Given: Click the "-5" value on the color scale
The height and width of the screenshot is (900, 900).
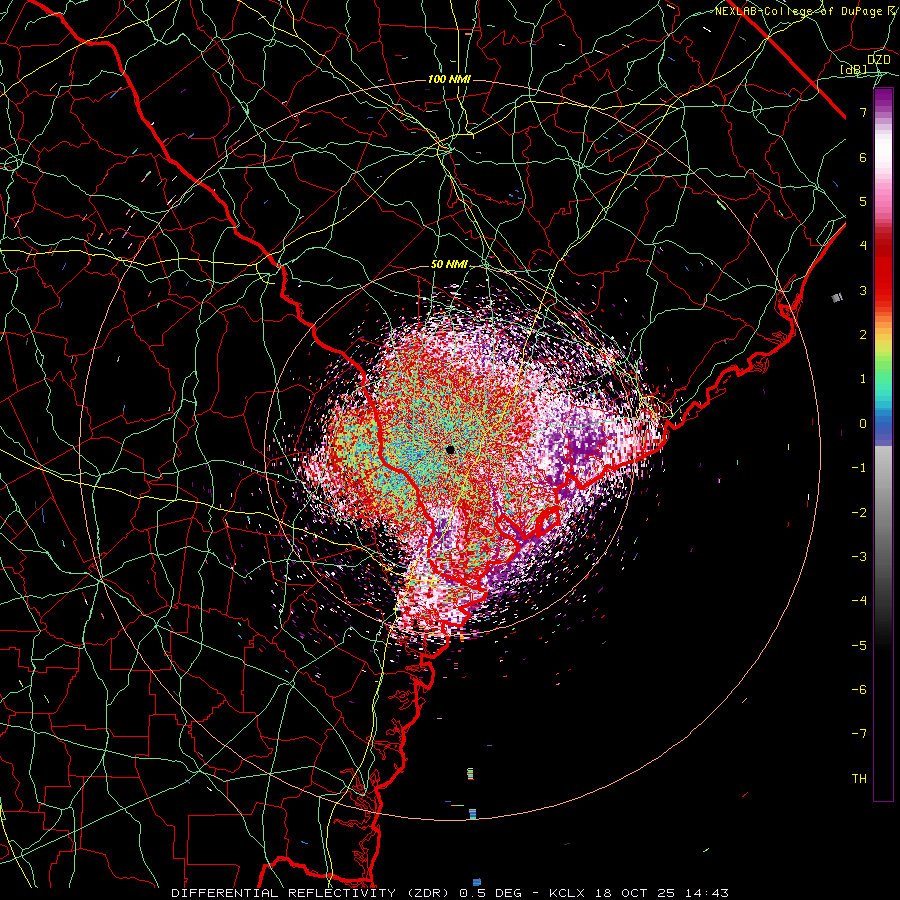Looking at the screenshot, I should pyautogui.click(x=859, y=645).
